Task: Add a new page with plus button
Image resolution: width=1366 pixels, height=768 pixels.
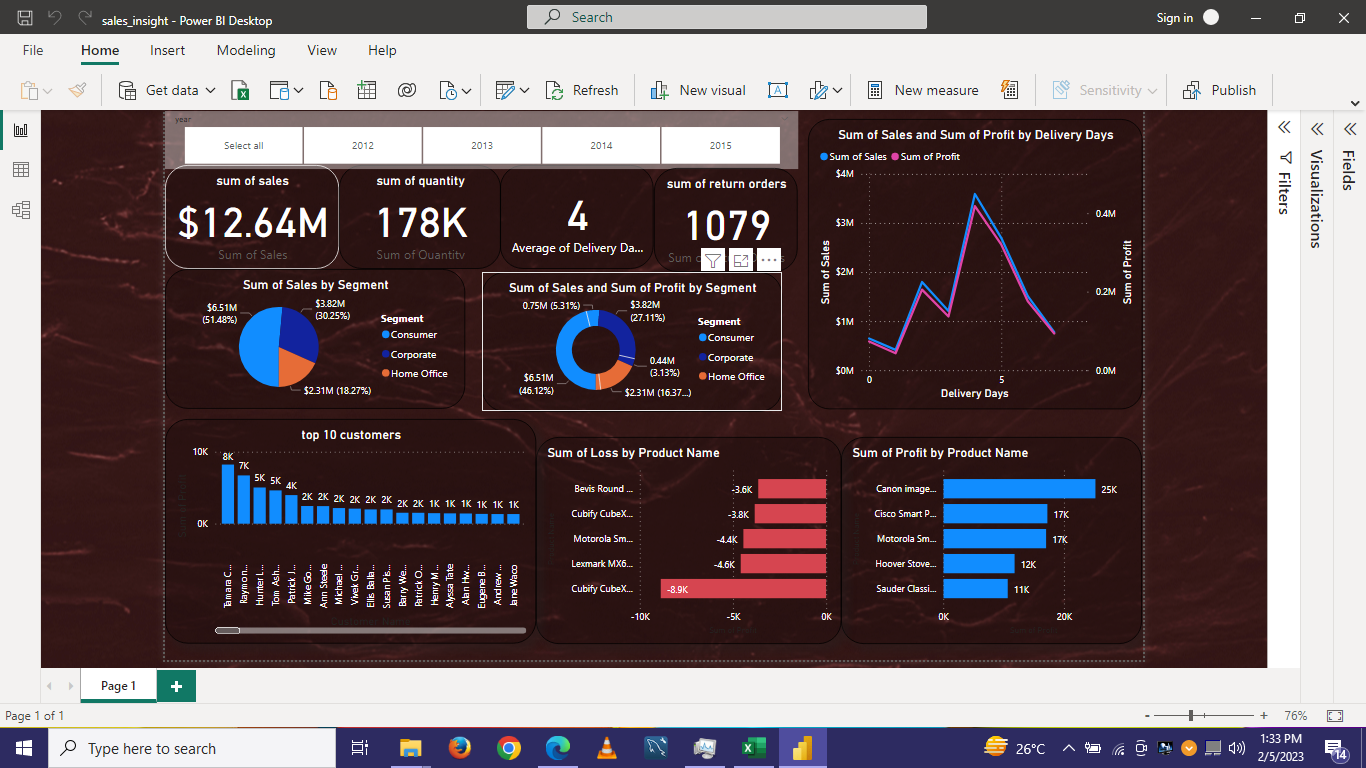Action: (x=176, y=686)
